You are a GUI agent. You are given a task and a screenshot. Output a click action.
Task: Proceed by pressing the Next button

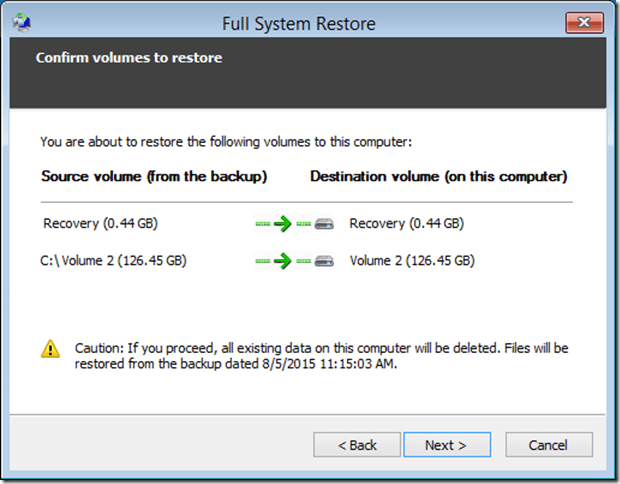point(445,445)
